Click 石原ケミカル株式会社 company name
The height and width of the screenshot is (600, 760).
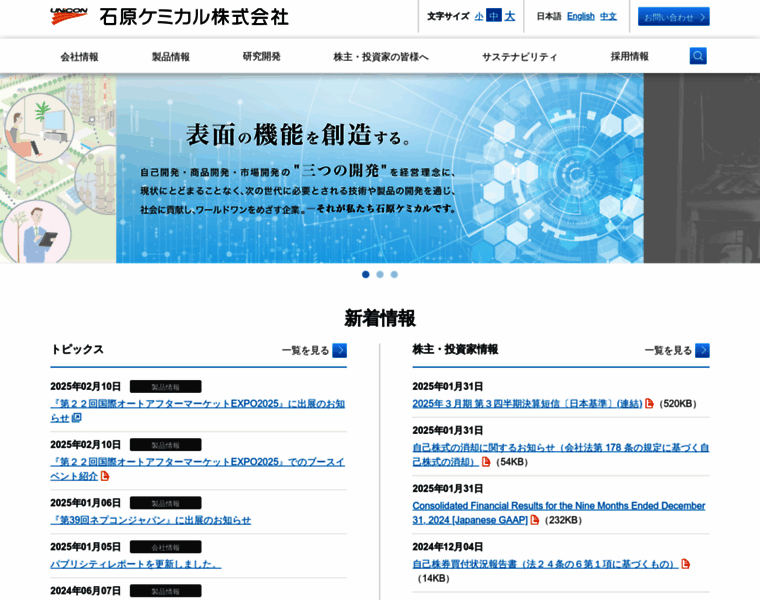(194, 17)
